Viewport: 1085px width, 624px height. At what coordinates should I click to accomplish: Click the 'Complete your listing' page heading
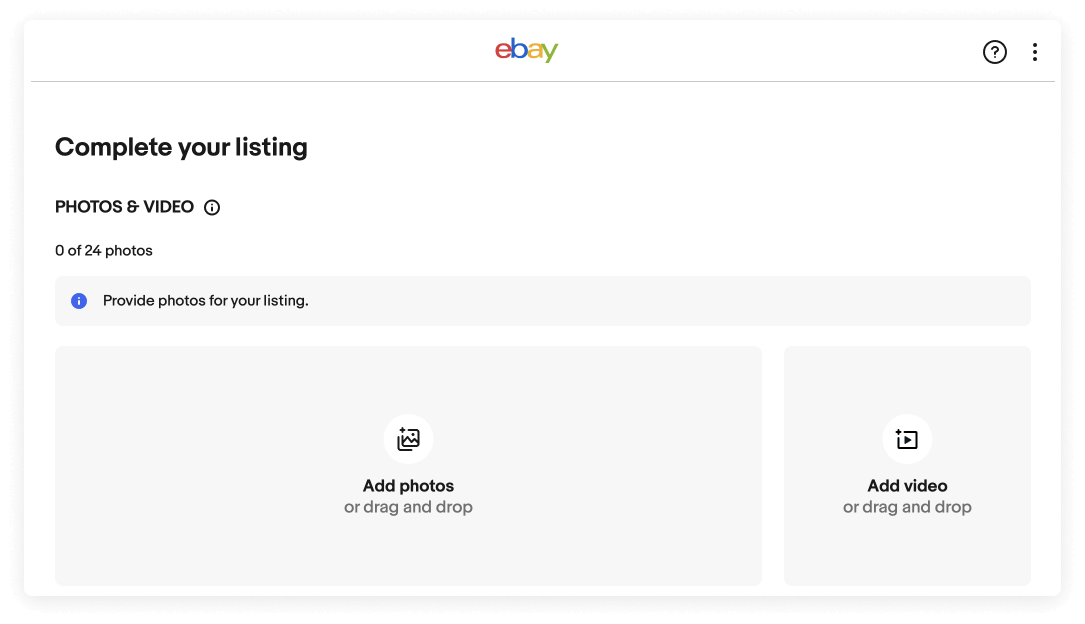point(181,147)
